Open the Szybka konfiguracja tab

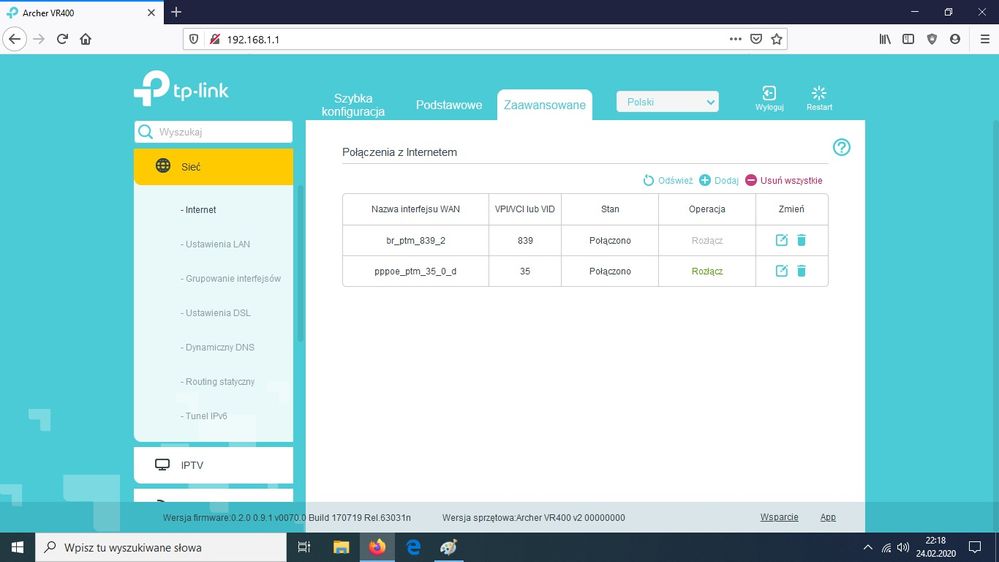coord(353,105)
